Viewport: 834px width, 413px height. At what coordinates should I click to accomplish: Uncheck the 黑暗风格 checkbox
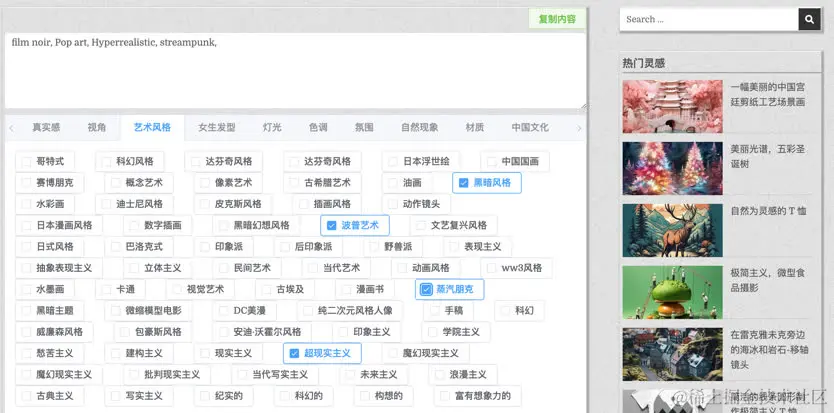click(x=463, y=183)
